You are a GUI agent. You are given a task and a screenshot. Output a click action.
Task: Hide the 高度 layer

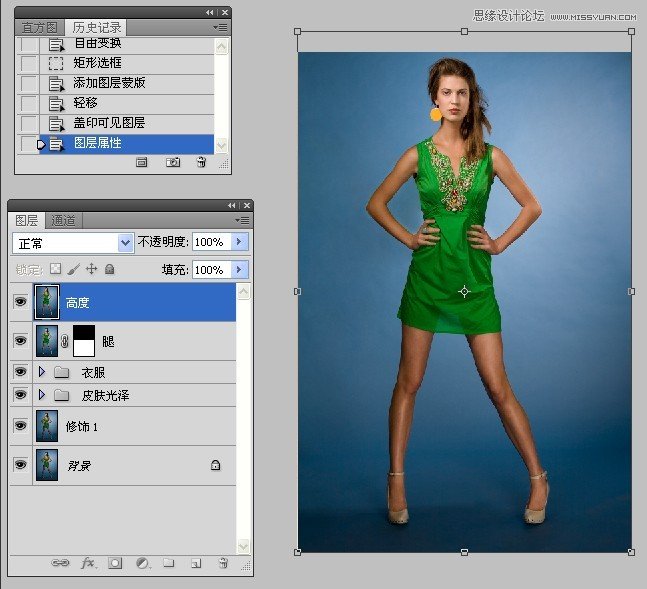(x=21, y=302)
